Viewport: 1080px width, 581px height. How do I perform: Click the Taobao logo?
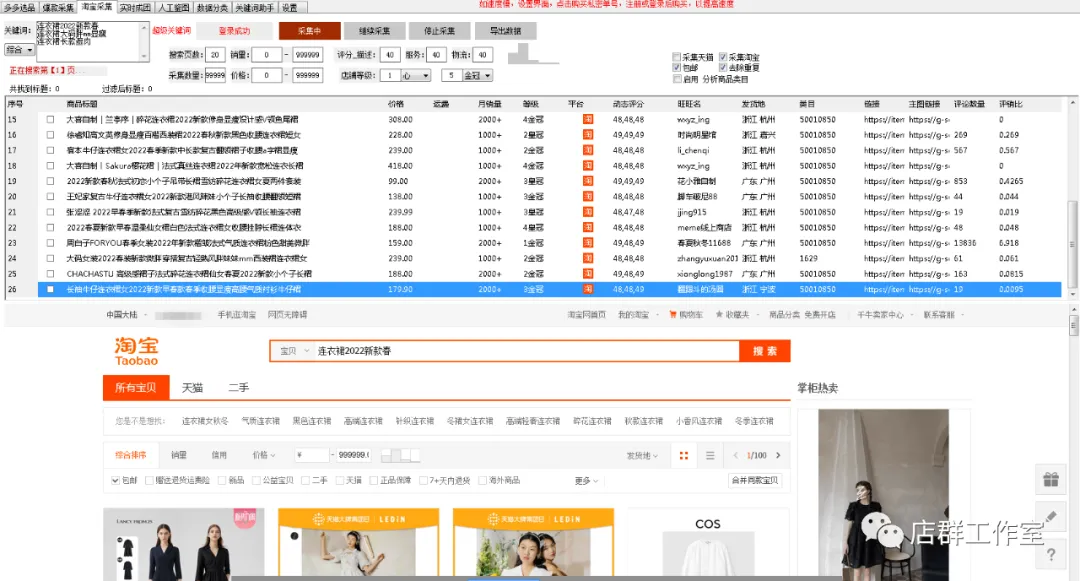[136, 351]
